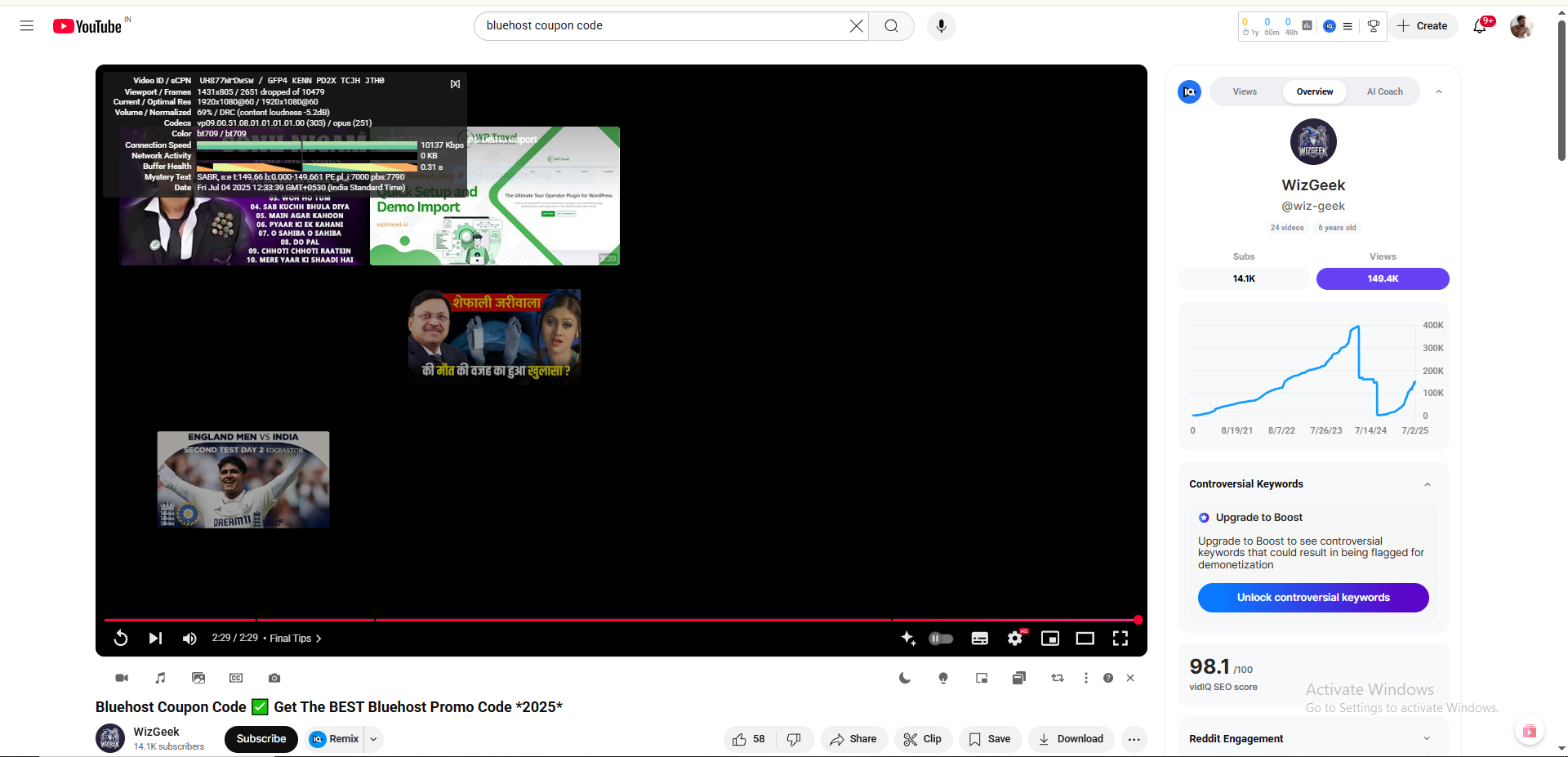The image size is (1568, 757).
Task: Expand the Remix dropdown arrow
Action: 374,739
